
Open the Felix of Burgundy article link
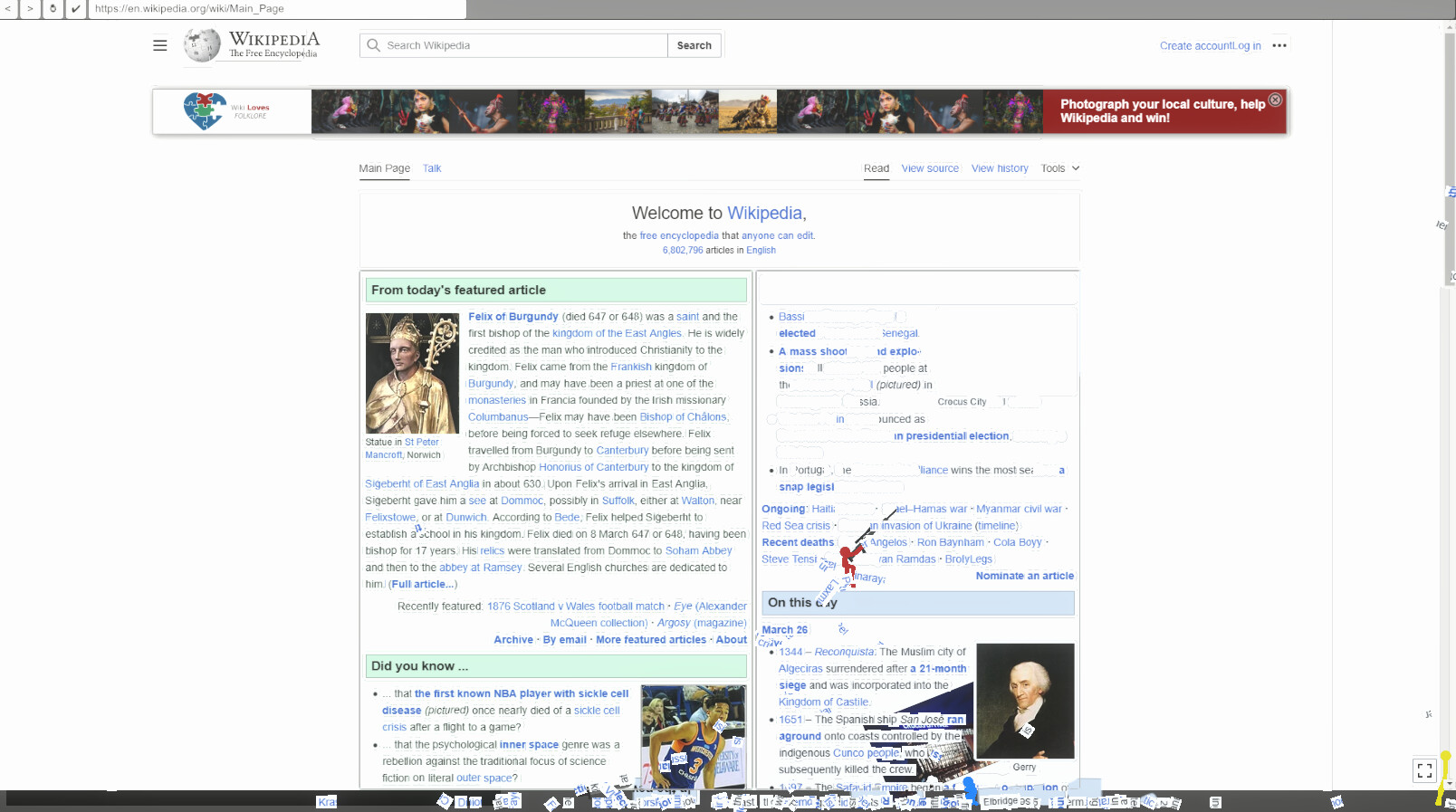click(513, 317)
